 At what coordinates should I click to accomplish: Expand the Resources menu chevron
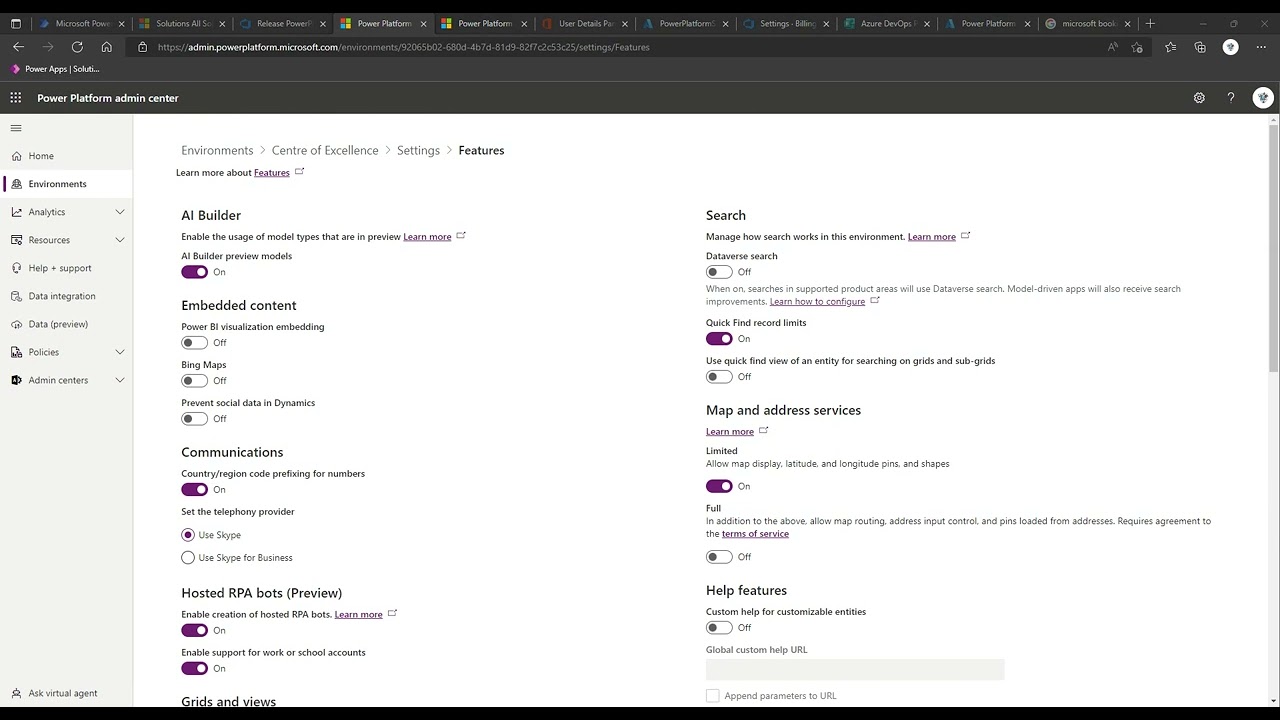coord(120,240)
